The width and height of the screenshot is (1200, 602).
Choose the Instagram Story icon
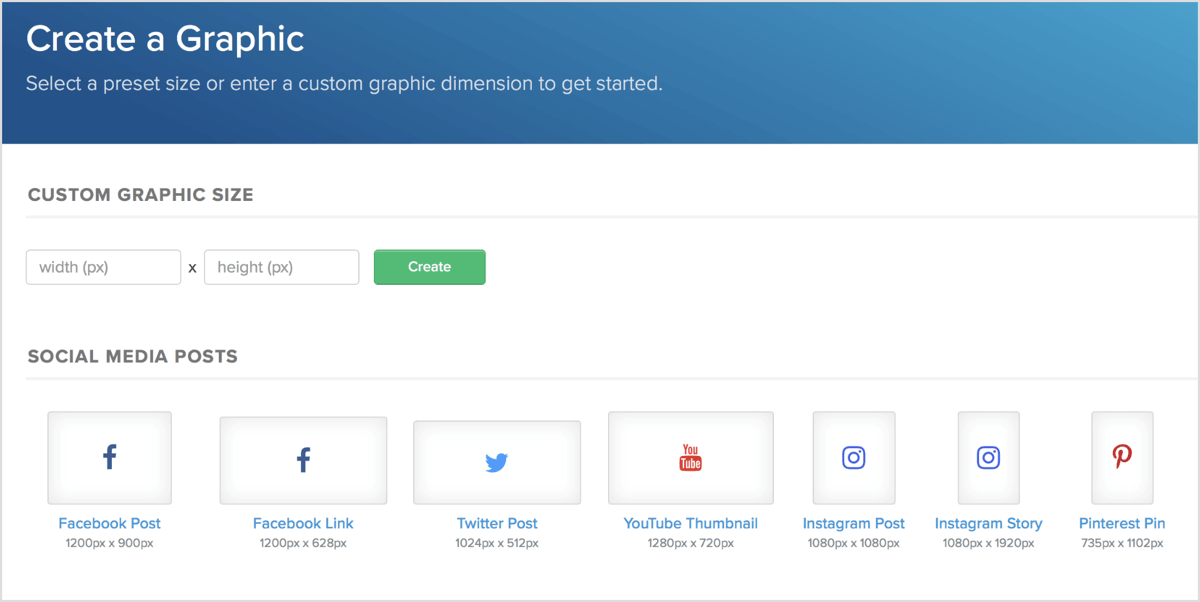pyautogui.click(x=989, y=458)
